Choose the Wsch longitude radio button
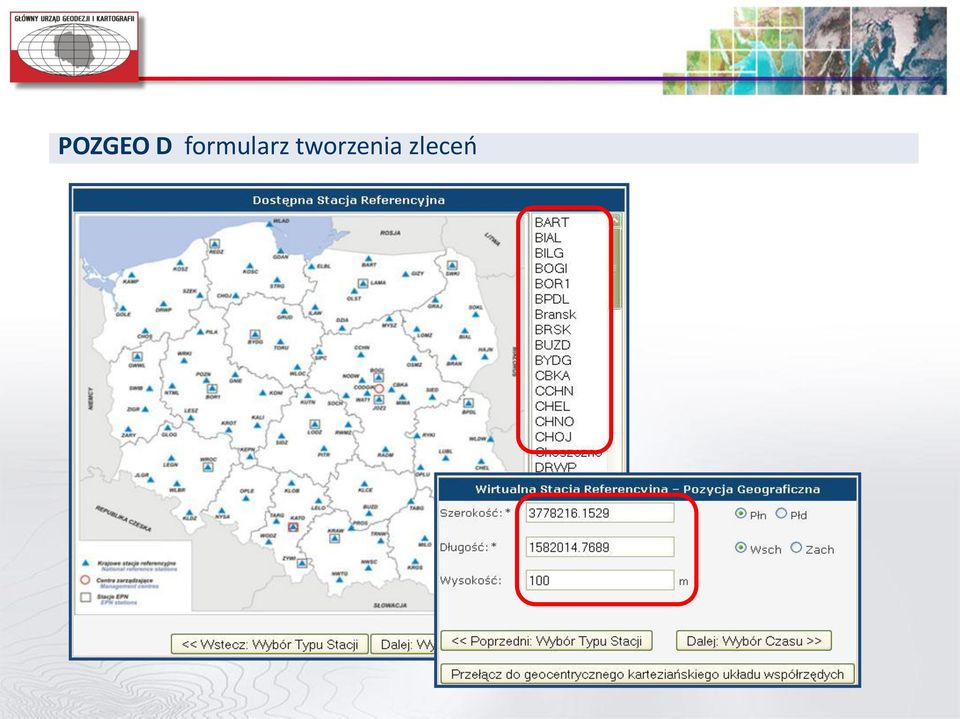Viewport: 960px width, 719px height. [x=741, y=548]
